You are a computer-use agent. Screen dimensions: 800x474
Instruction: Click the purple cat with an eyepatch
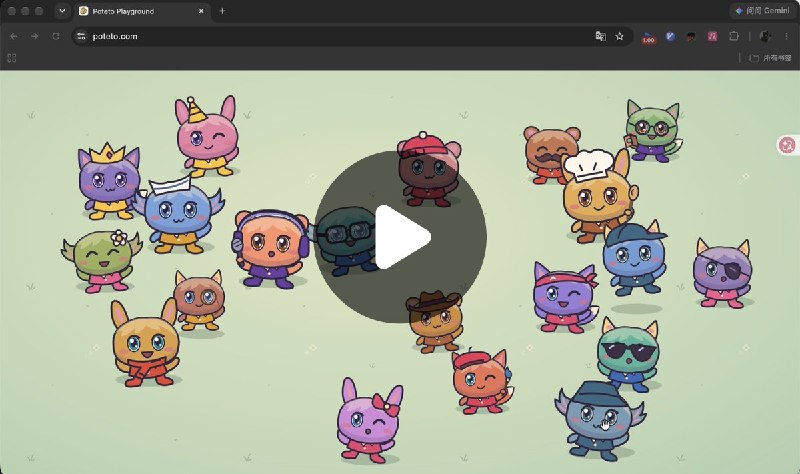[722, 273]
